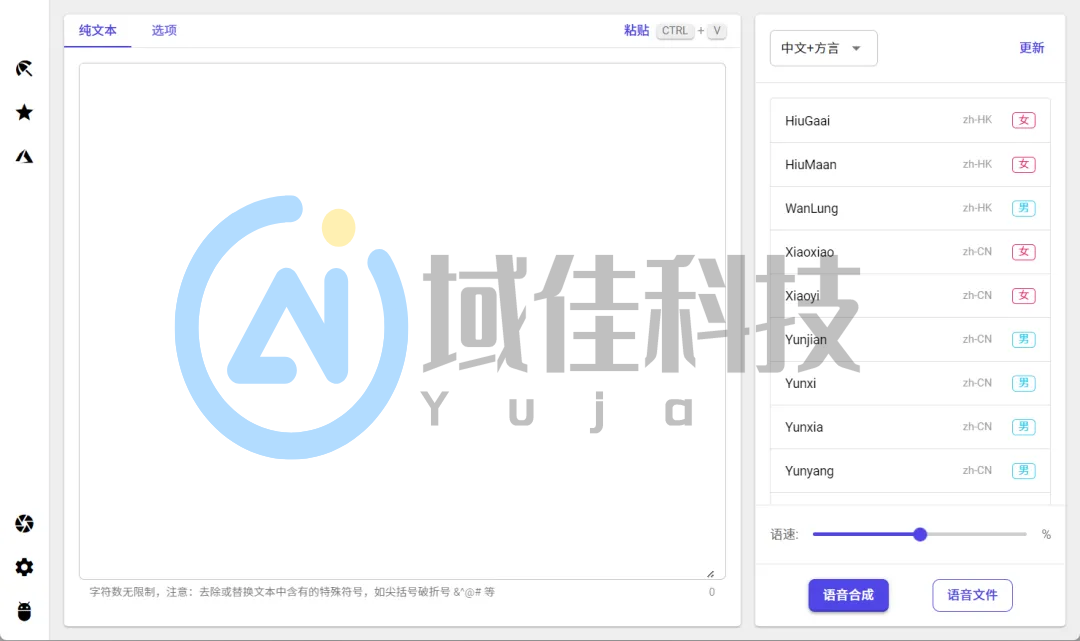Select the HiuMaan voice

[910, 165]
